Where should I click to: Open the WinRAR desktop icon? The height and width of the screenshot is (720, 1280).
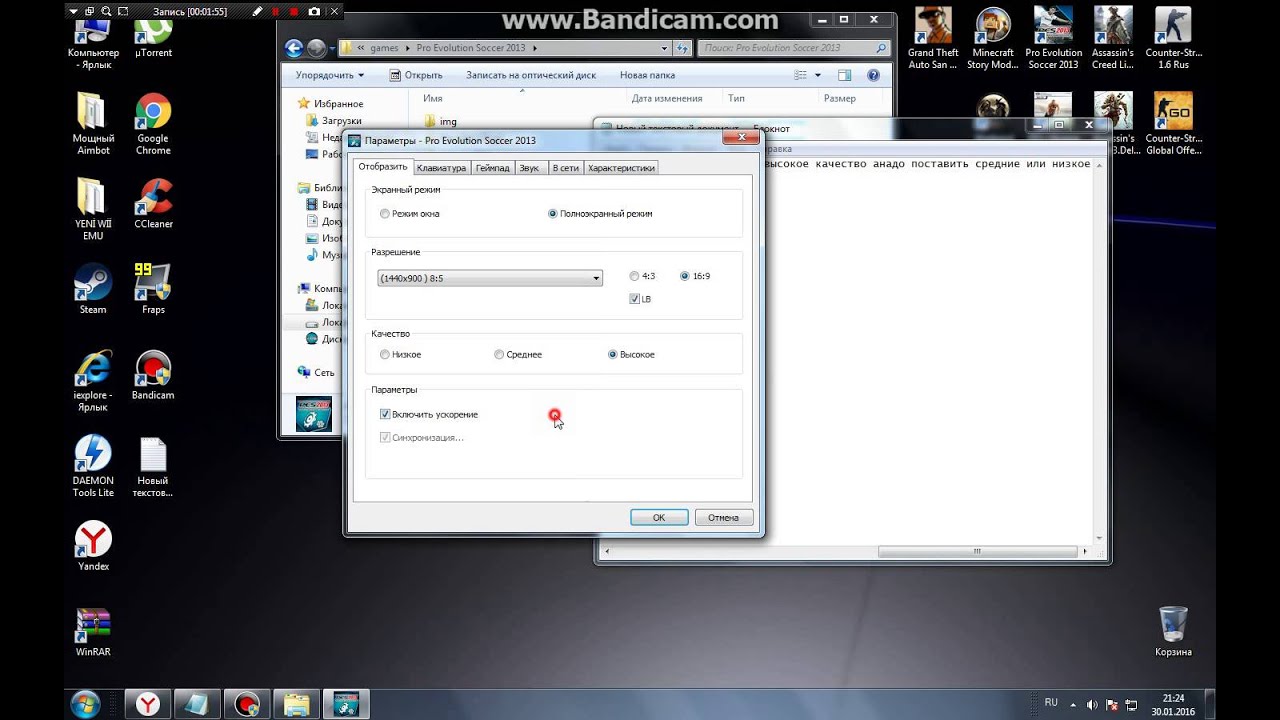click(93, 632)
